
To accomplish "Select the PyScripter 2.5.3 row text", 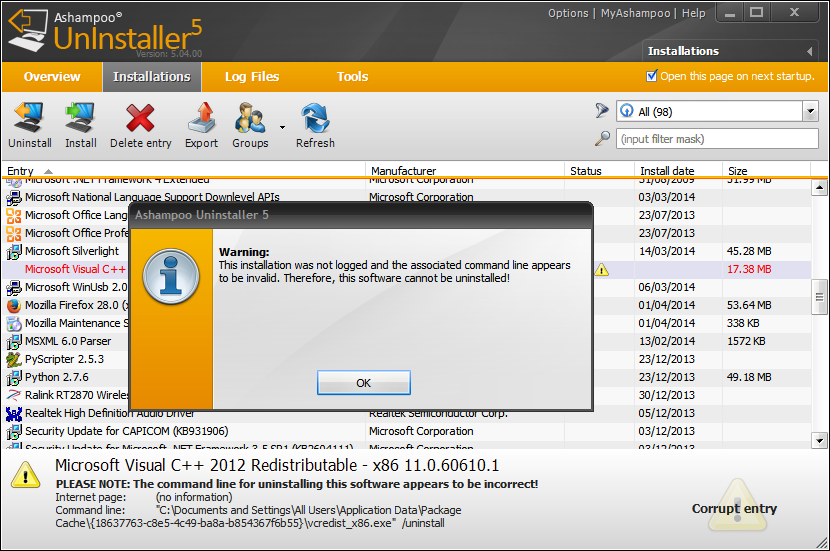I will point(64,359).
